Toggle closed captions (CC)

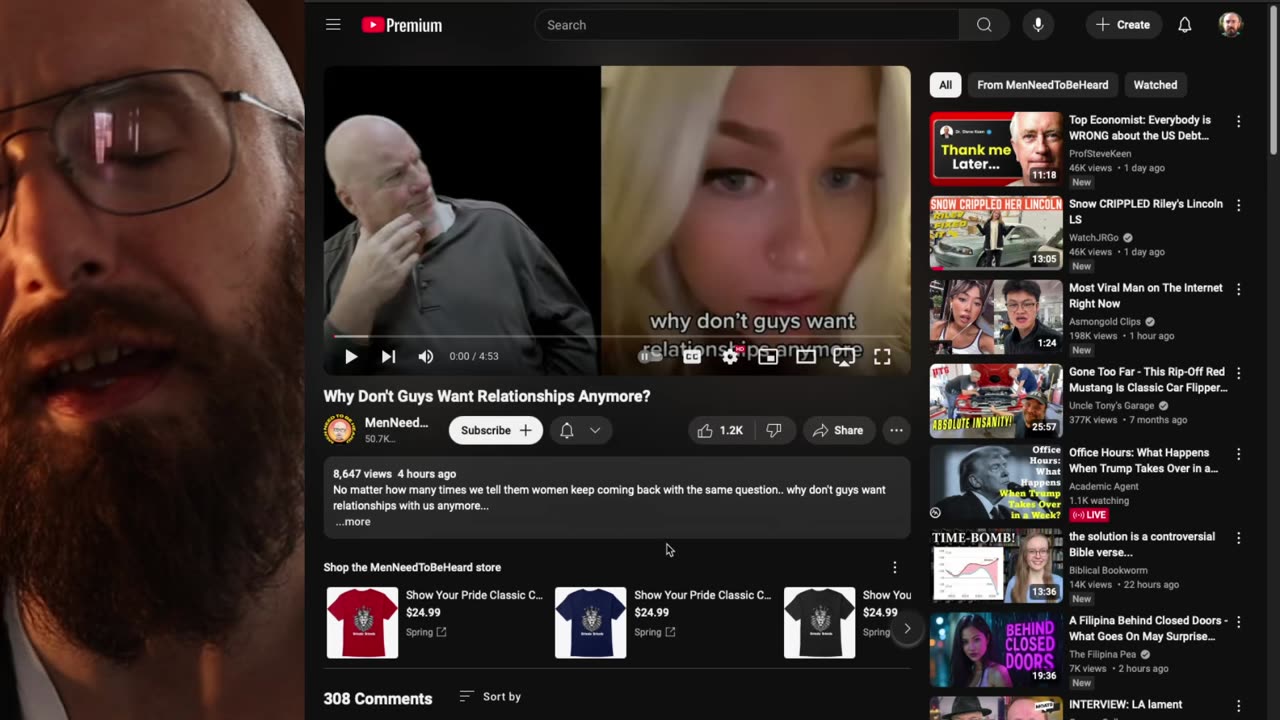[x=691, y=356]
